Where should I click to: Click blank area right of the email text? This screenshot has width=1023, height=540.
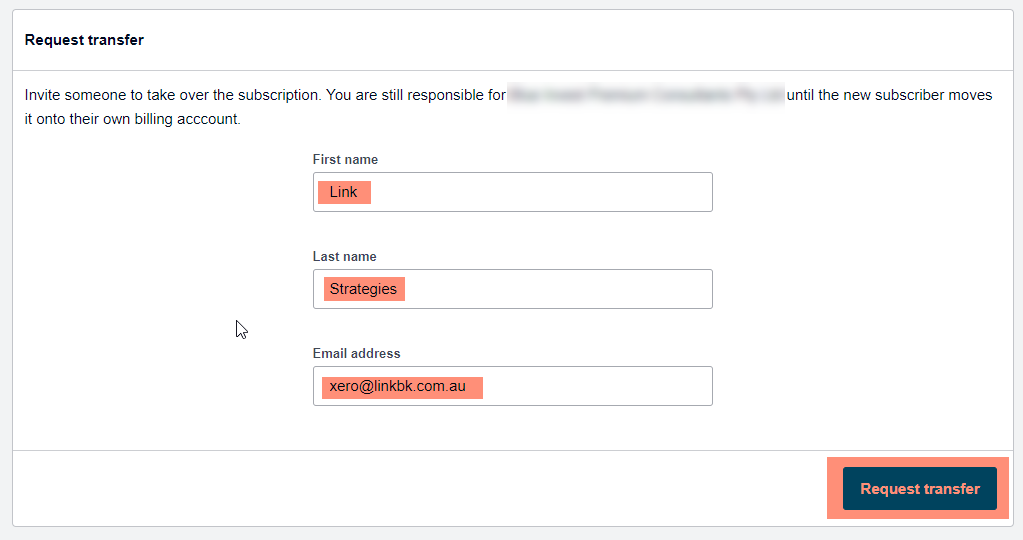point(597,386)
